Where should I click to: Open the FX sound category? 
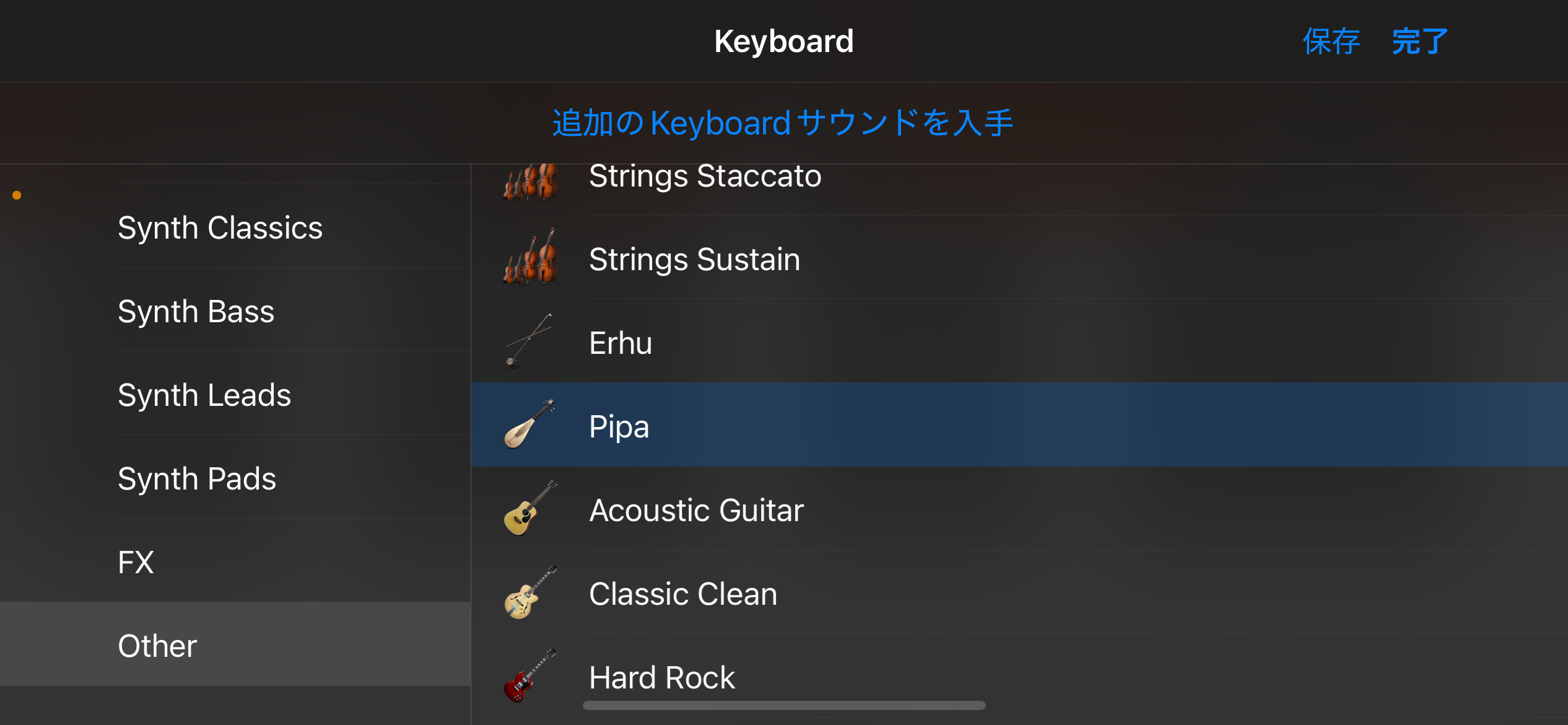(136, 562)
